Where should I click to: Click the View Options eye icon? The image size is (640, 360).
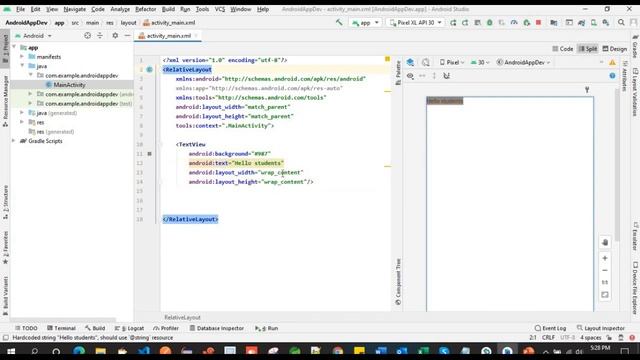coord(410,76)
